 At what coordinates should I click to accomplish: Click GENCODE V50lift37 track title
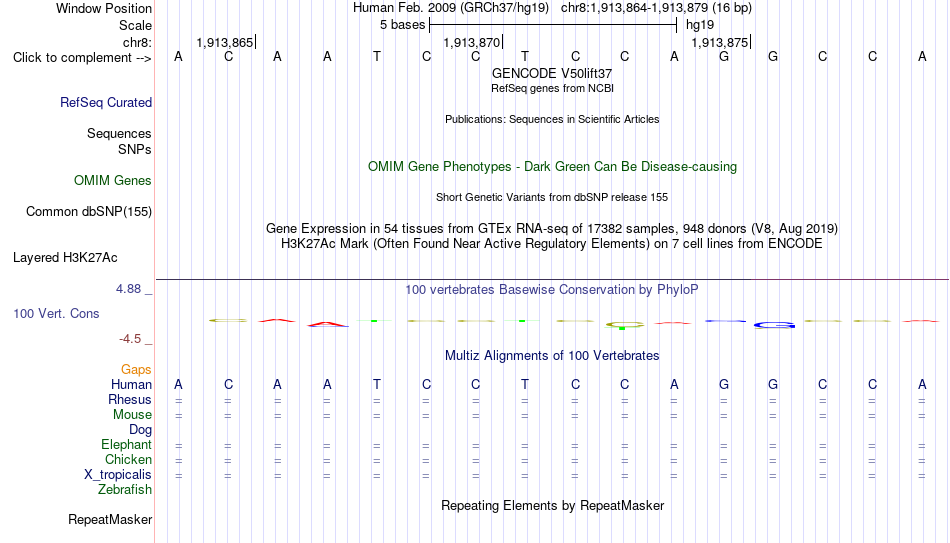pos(552,73)
